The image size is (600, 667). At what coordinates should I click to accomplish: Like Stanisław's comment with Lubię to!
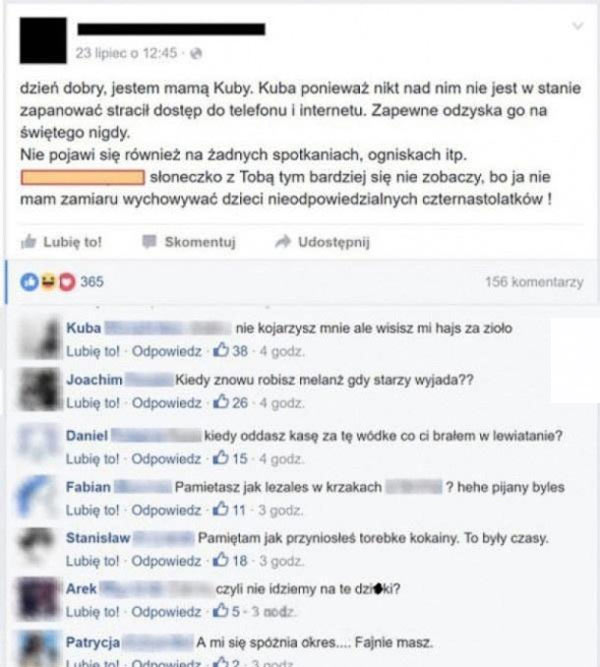92,561
